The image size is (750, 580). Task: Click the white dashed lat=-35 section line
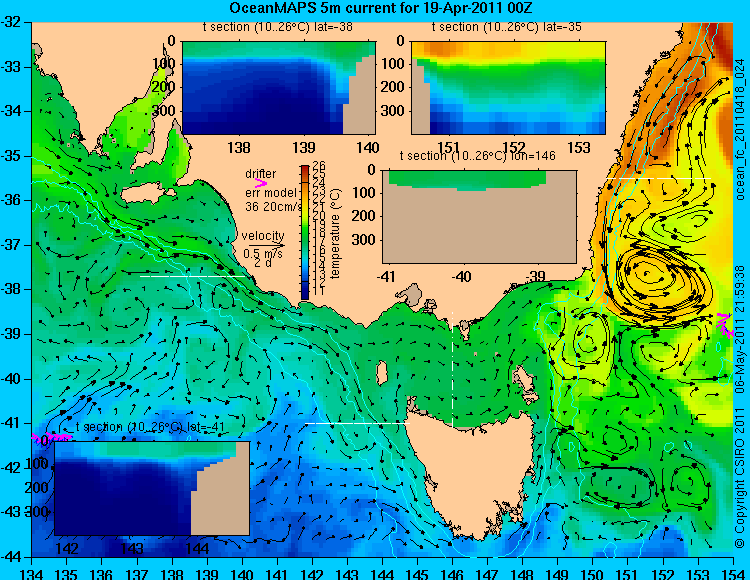658,178
